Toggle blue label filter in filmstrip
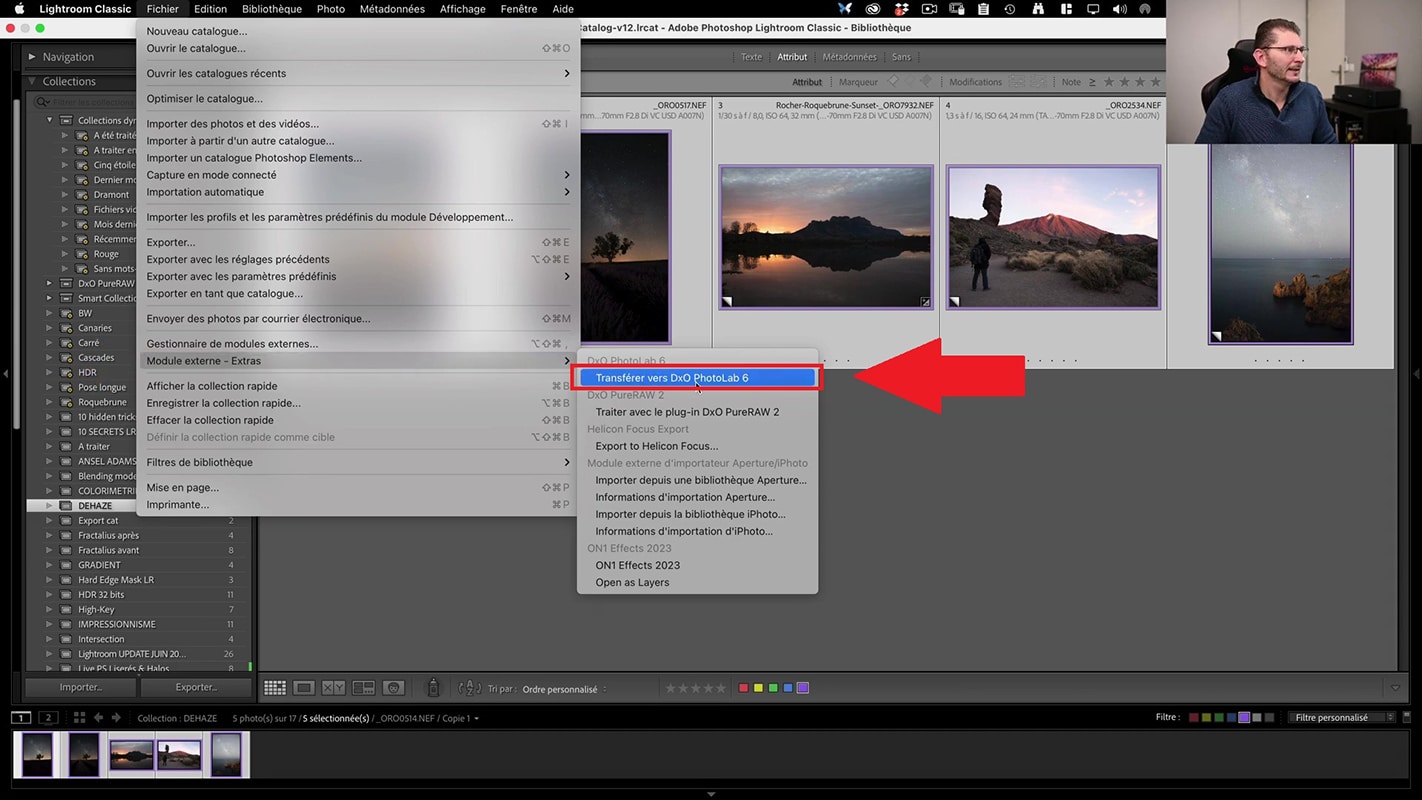The height and width of the screenshot is (800, 1422). (x=1232, y=718)
